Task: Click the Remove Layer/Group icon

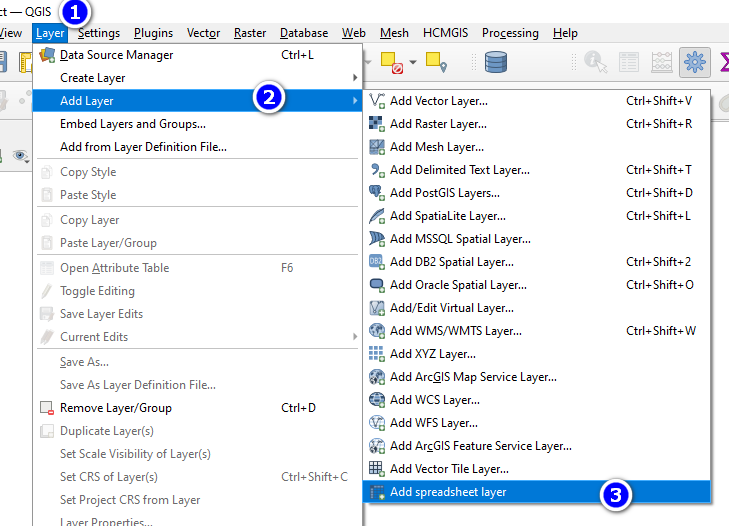Action: (47, 408)
